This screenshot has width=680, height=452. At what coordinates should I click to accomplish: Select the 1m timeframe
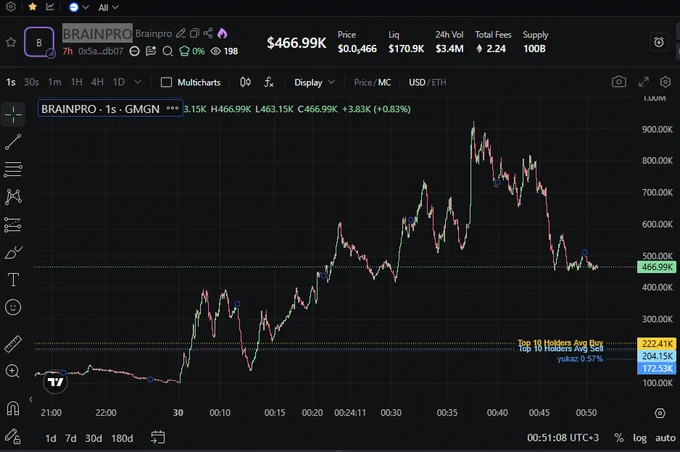tap(54, 82)
